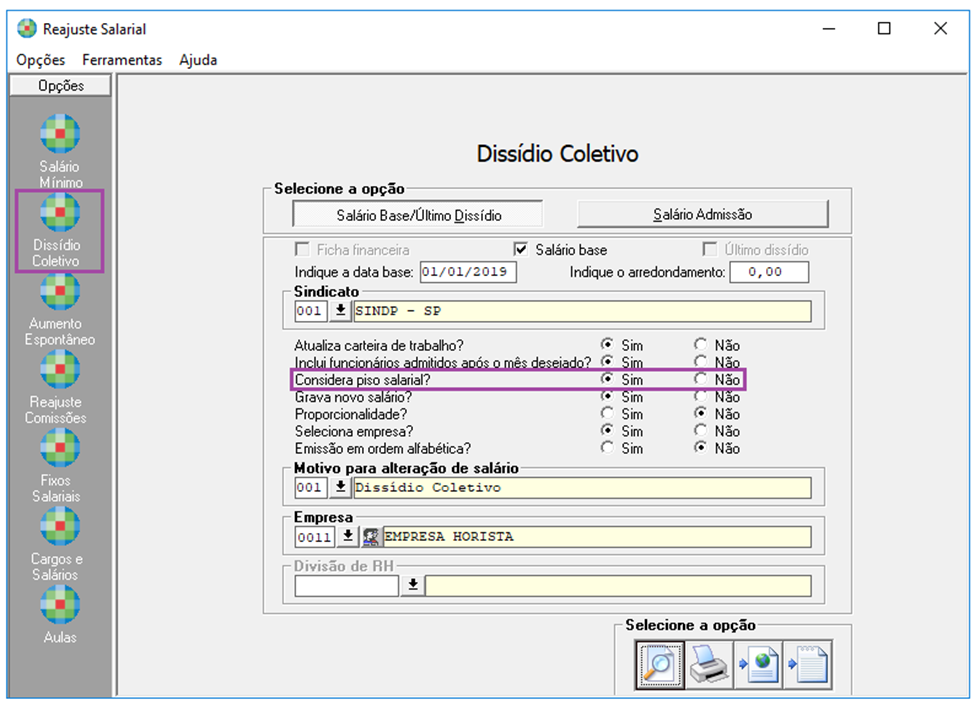
Task: Select Sim for Considera piso salarial
Action: (607, 379)
